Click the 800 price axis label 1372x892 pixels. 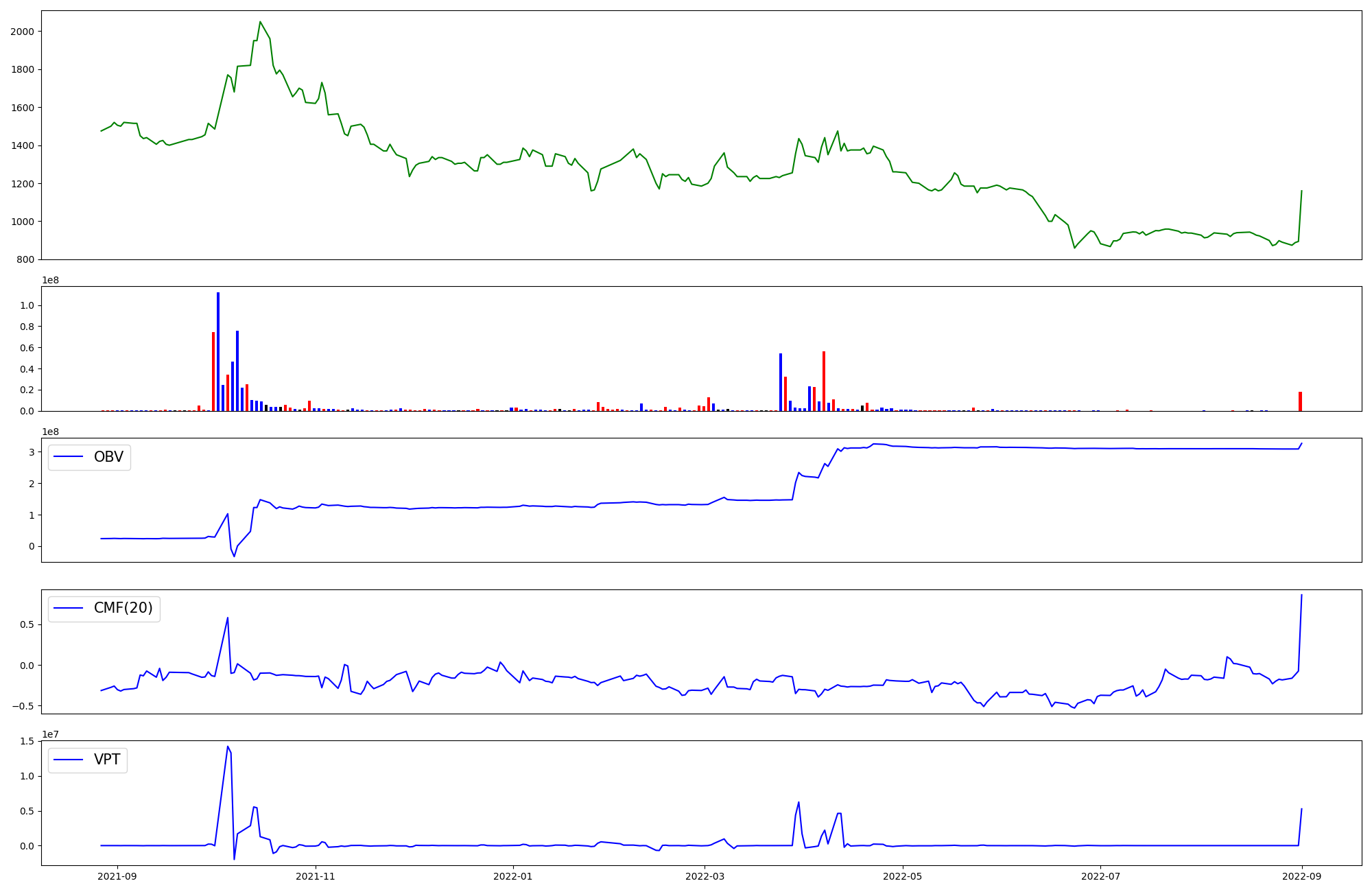26,259
